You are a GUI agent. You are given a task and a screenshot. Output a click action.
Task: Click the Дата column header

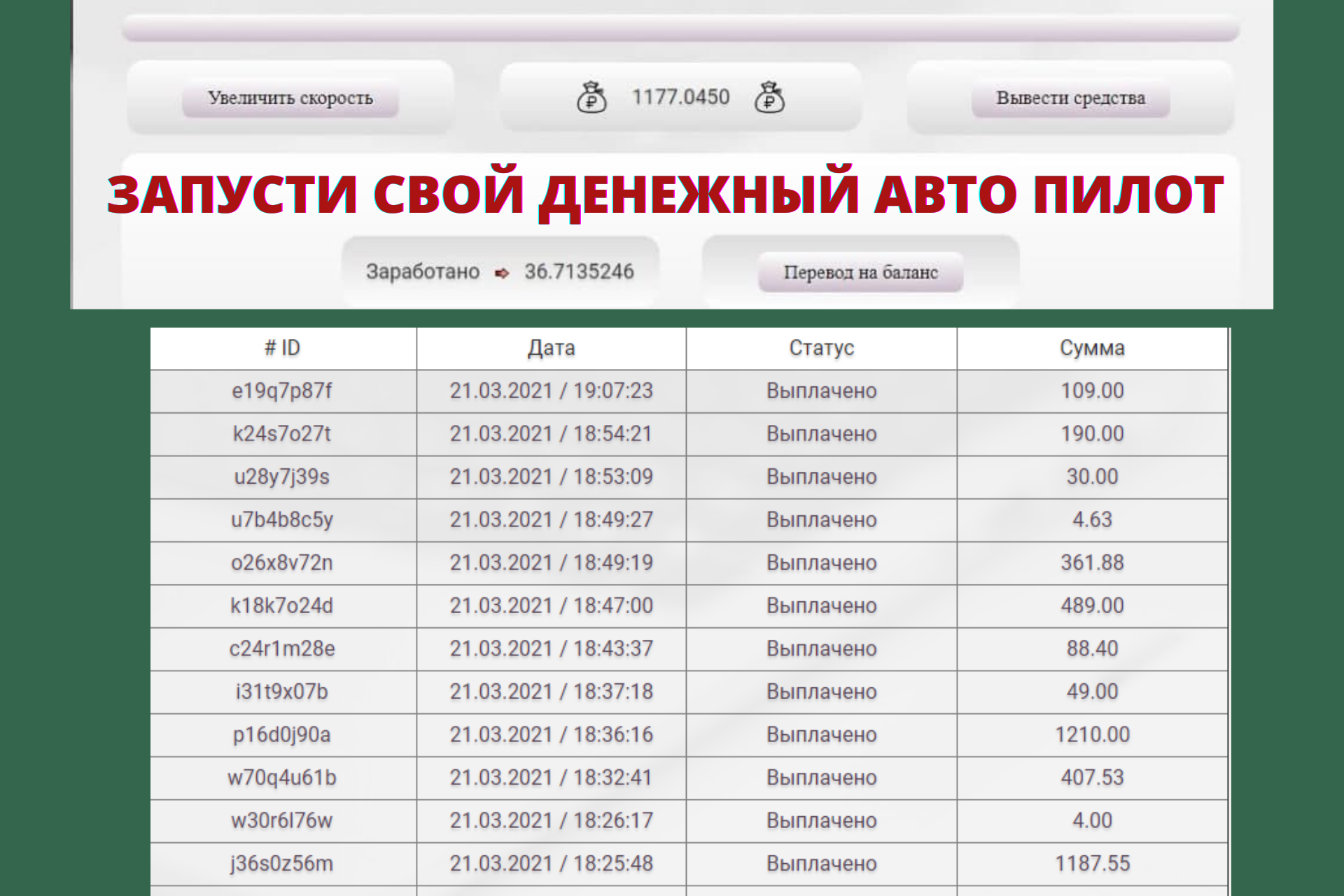tap(551, 348)
